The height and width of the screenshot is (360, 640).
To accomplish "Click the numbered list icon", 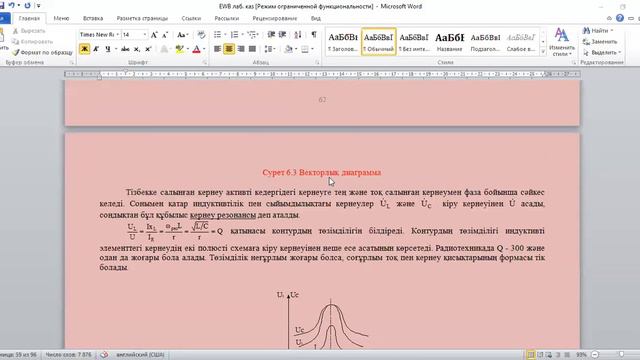I will pyautogui.click(x=234, y=35).
